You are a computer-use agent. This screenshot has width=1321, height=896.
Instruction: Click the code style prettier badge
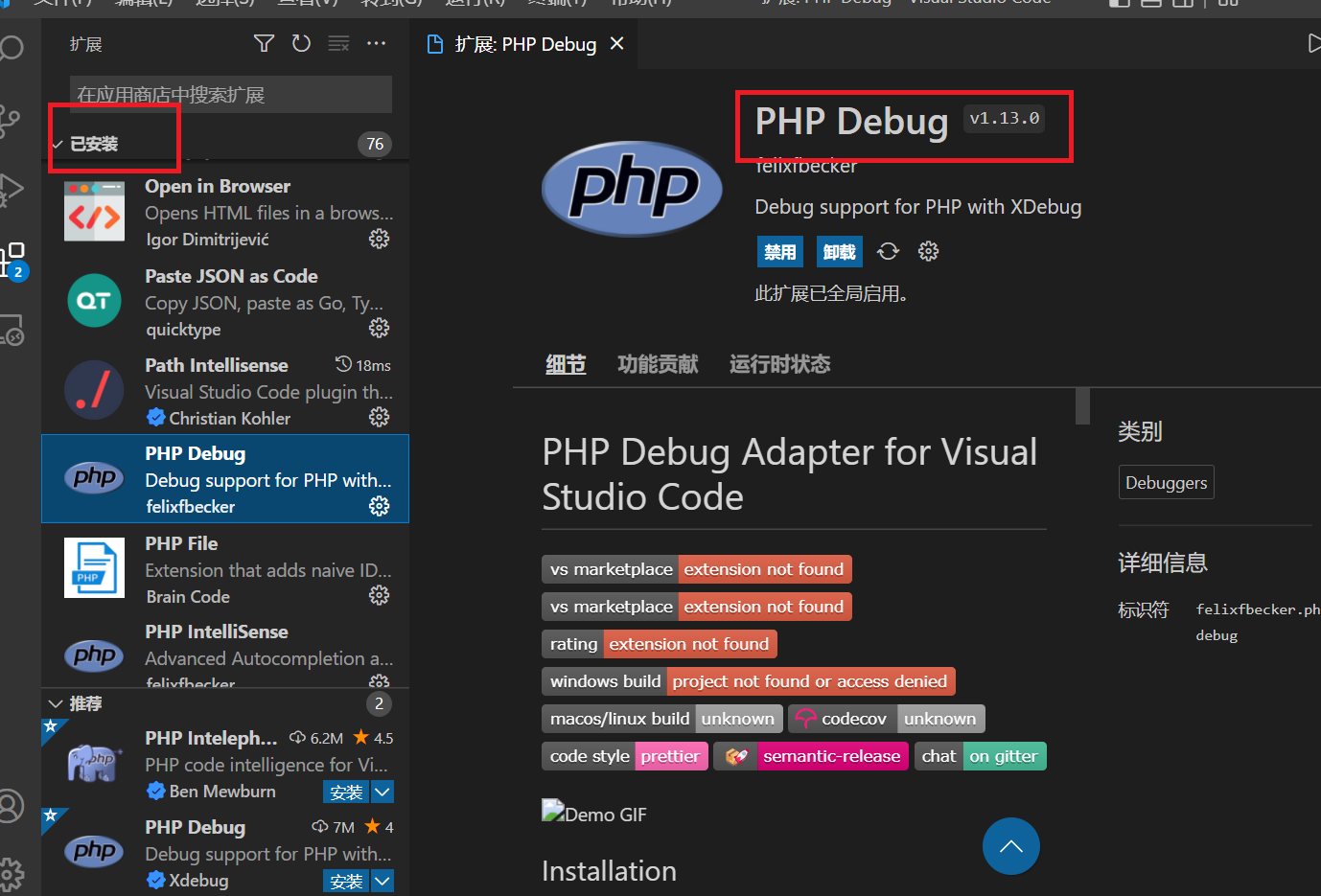tap(625, 756)
